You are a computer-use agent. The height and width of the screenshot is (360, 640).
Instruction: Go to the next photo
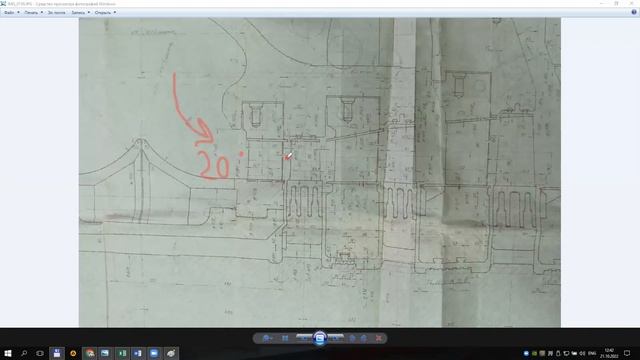pyautogui.click(x=336, y=338)
